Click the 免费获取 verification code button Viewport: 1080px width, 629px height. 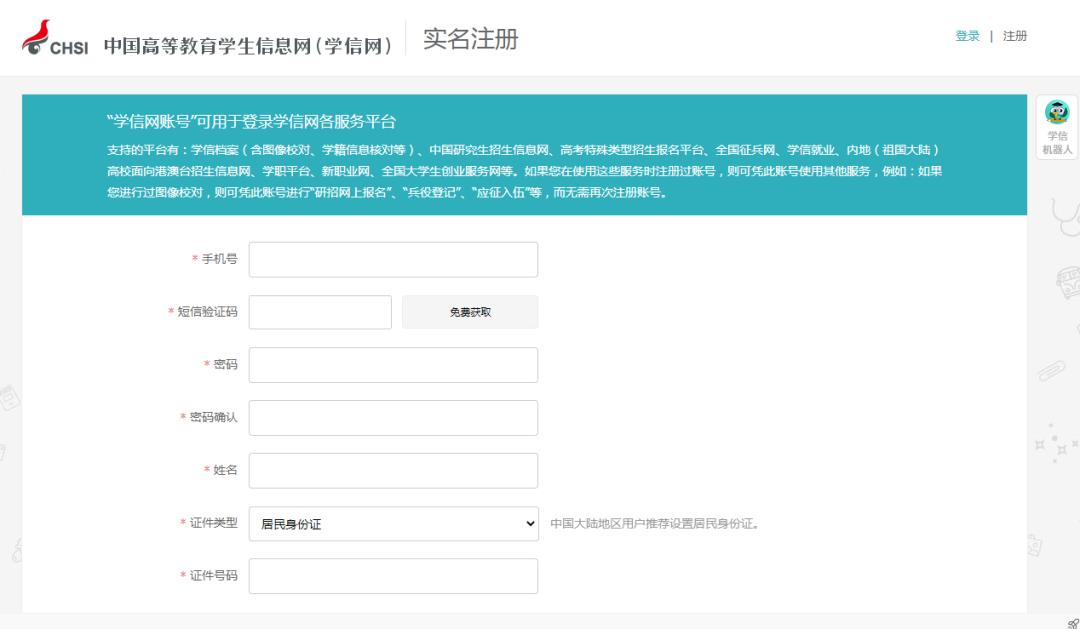click(469, 312)
